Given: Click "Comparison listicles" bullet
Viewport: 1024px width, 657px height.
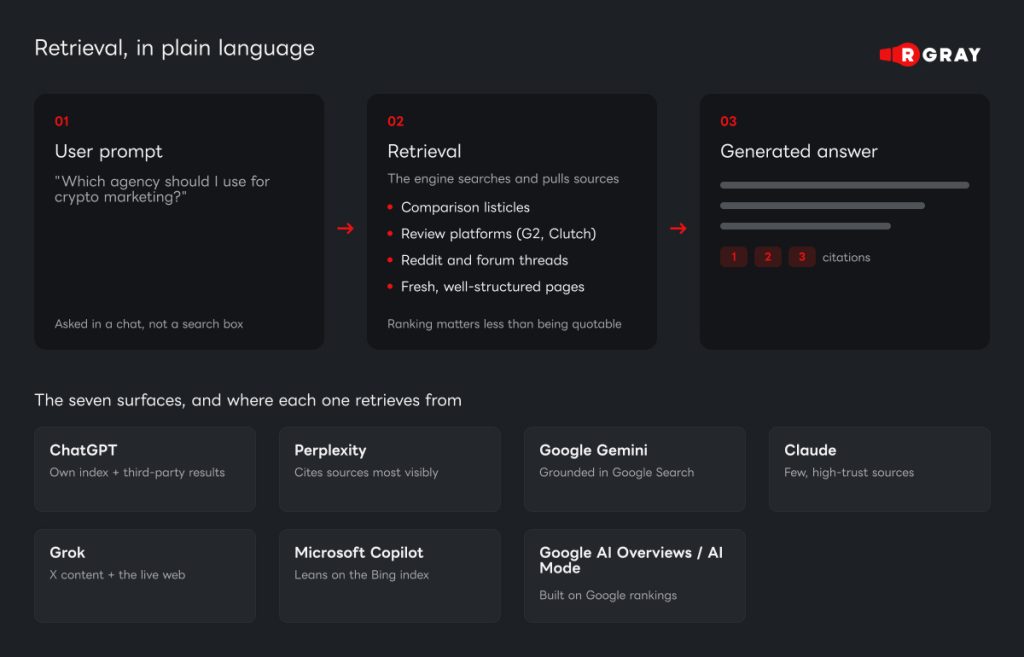Looking at the screenshot, I should 465,207.
